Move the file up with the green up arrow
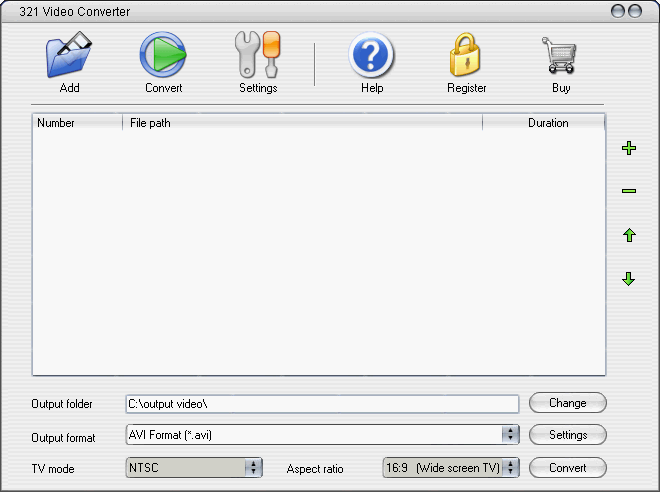Screen dimensions: 660x492 tap(629, 235)
